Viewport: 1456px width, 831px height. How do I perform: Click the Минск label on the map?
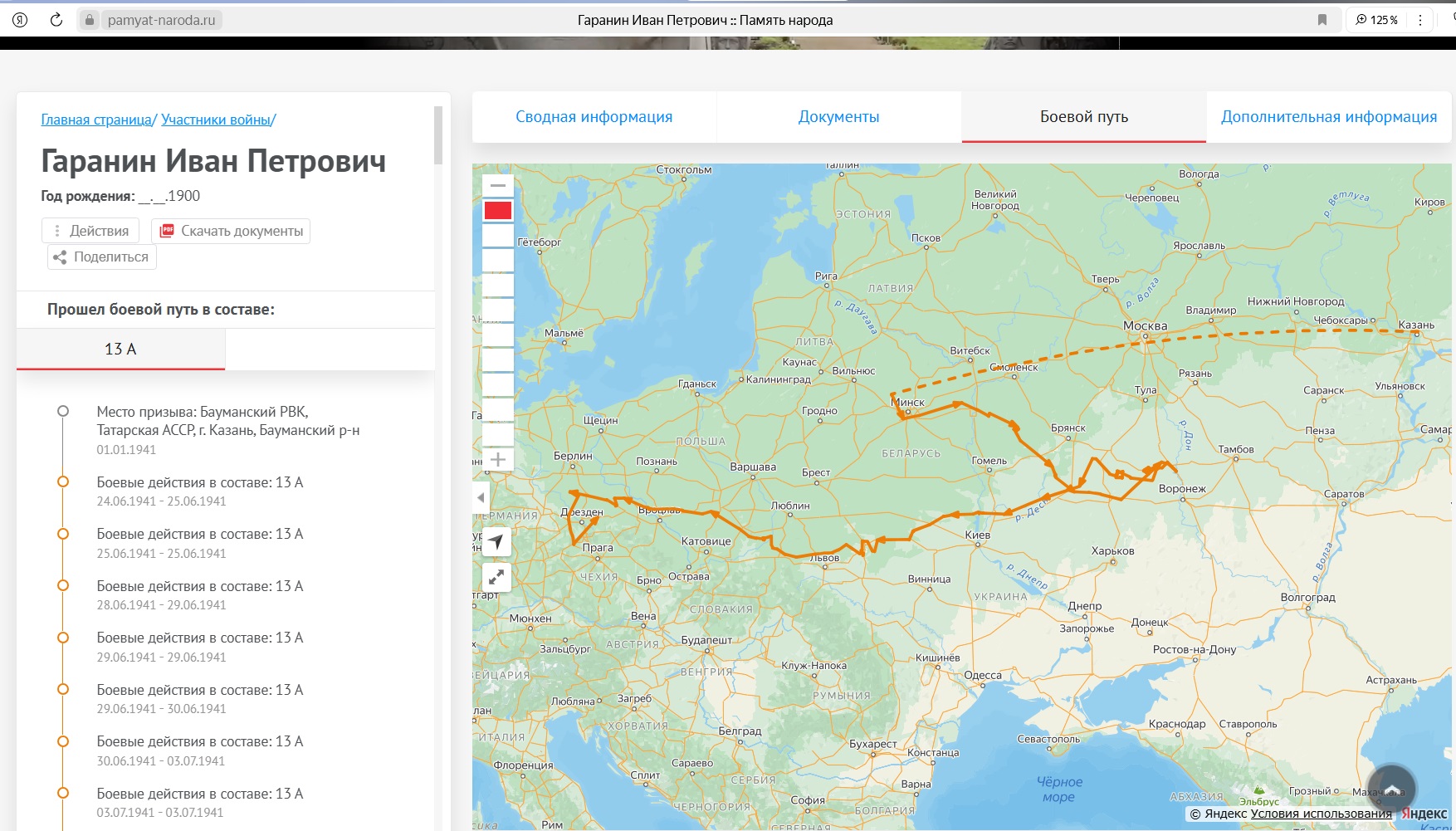point(908,403)
